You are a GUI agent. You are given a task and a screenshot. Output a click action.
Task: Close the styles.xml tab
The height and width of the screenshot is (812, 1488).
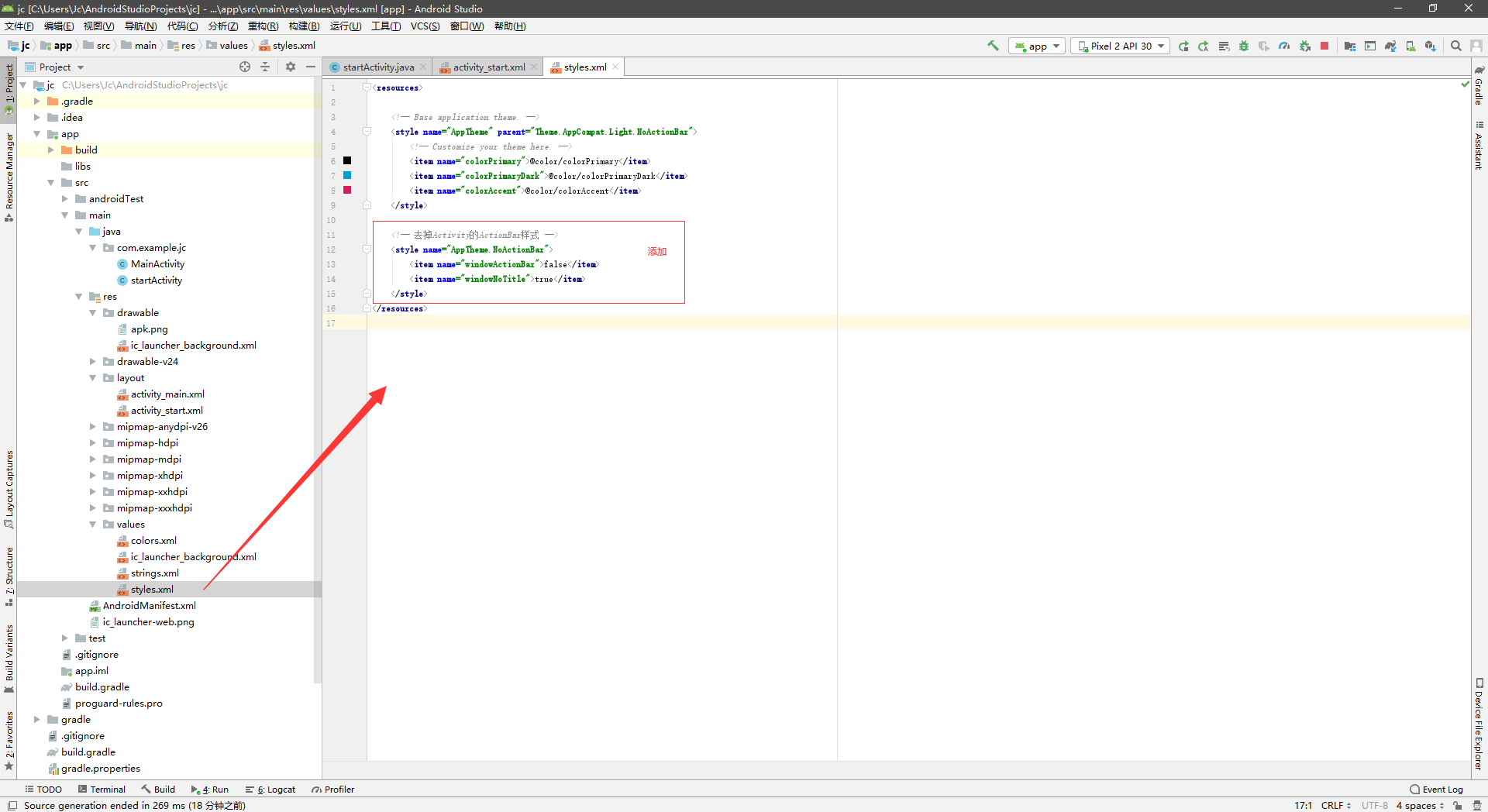(615, 67)
